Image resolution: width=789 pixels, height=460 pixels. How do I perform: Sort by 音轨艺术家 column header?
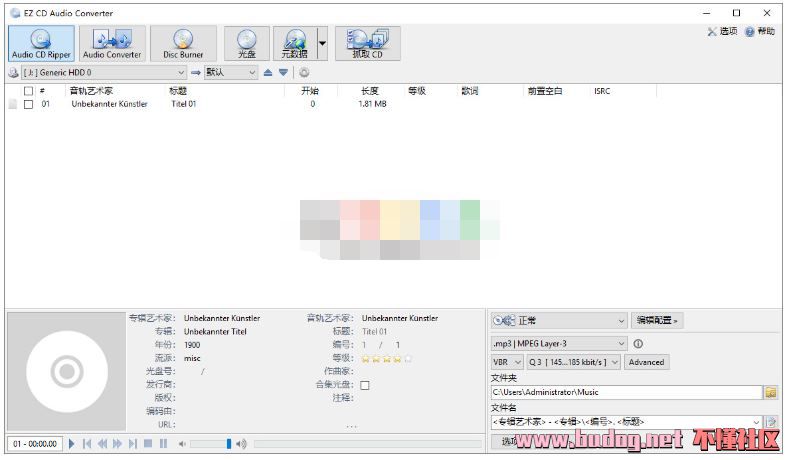click(x=91, y=91)
